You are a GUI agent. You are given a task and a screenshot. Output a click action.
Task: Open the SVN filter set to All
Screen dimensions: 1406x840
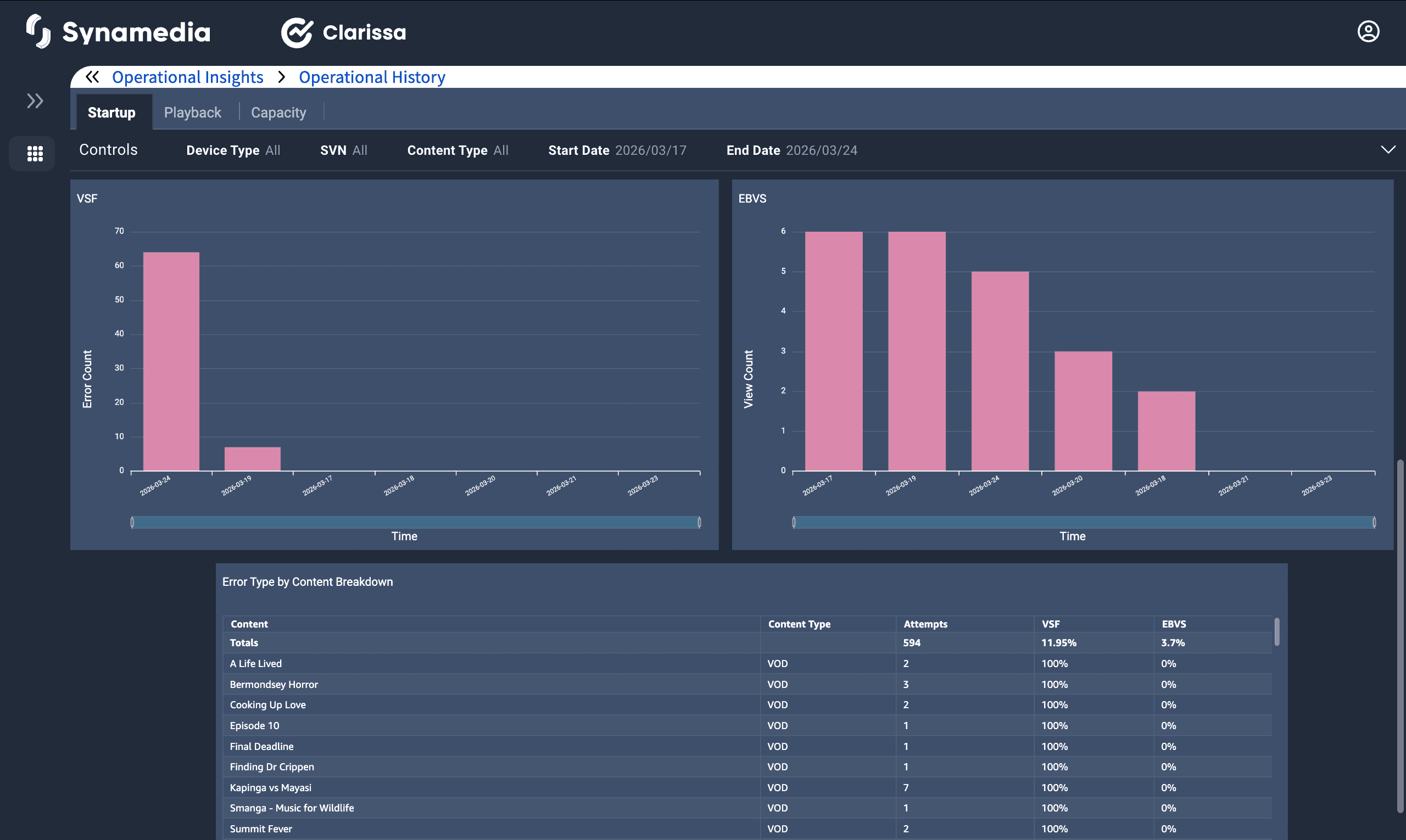pyautogui.click(x=344, y=150)
